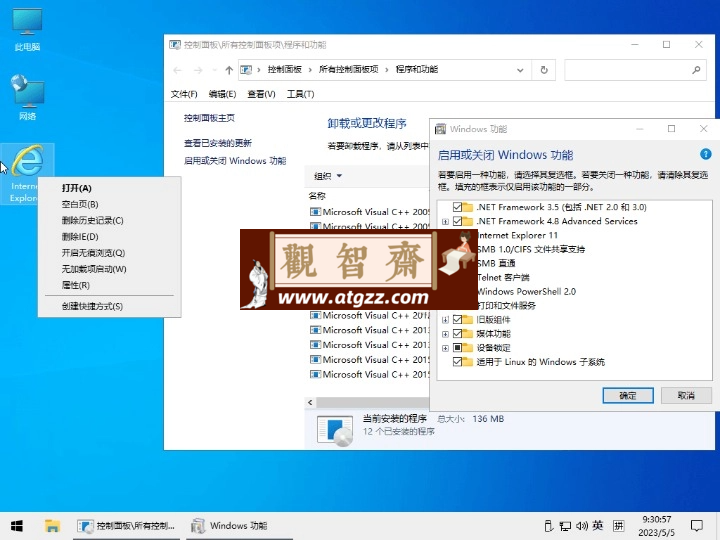Viewport: 720px width, 540px height.
Task: Click the 当前安装的程序 summary icon
Action: pyautogui.click(x=335, y=430)
